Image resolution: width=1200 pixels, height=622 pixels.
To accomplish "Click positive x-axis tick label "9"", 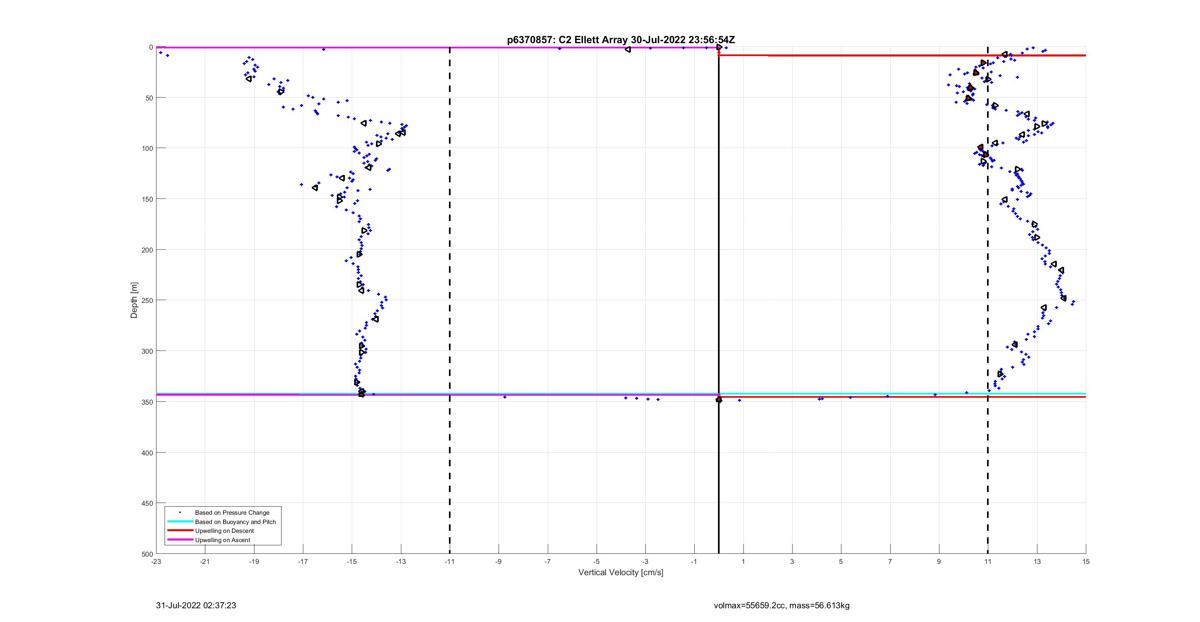I will 939,561.
